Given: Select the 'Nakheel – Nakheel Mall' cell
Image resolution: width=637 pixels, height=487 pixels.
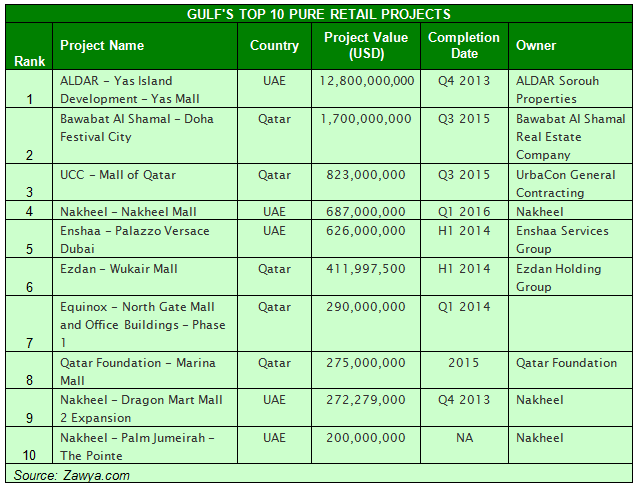Looking at the screenshot, I should tap(128, 211).
